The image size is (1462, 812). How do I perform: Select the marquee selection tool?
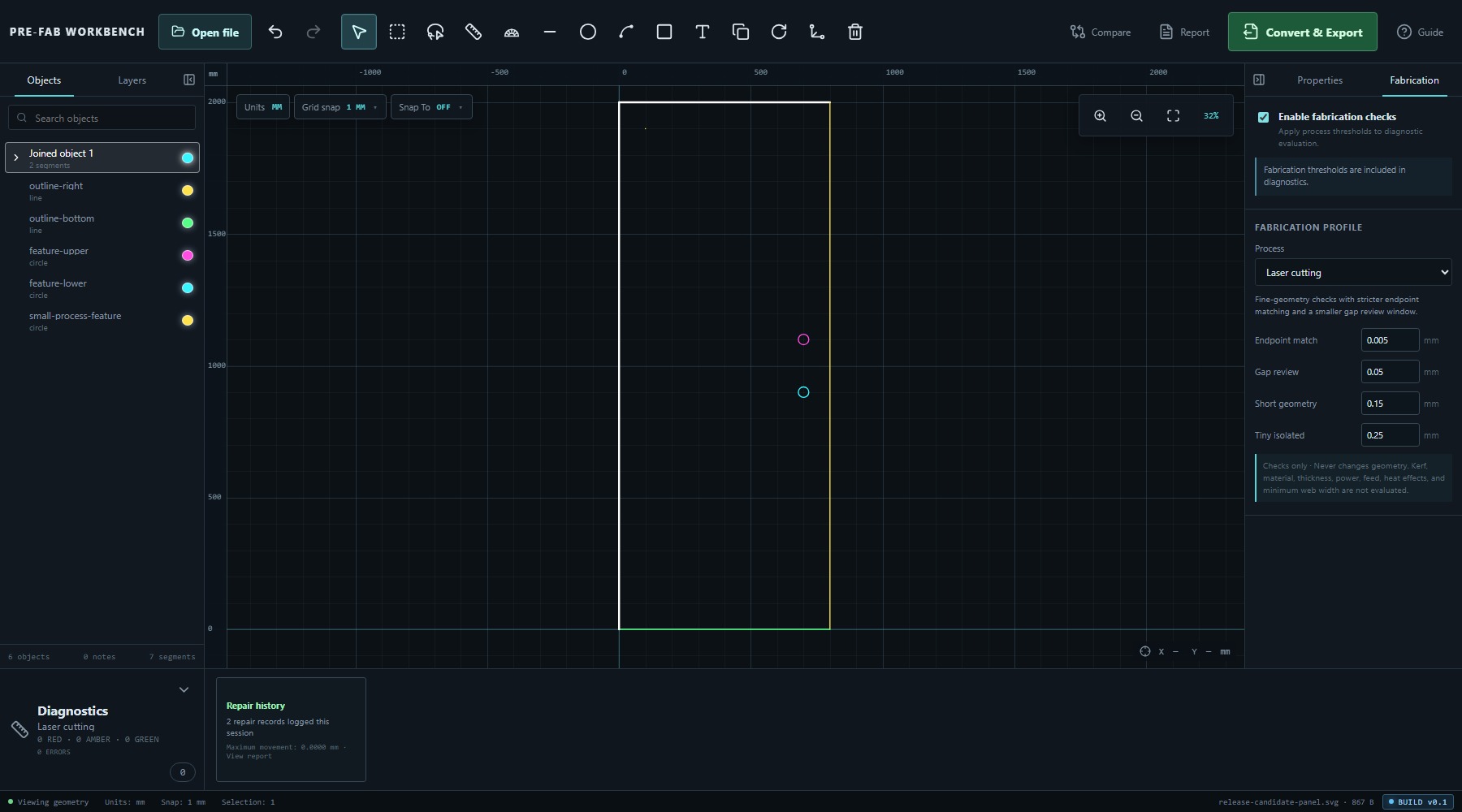[397, 32]
